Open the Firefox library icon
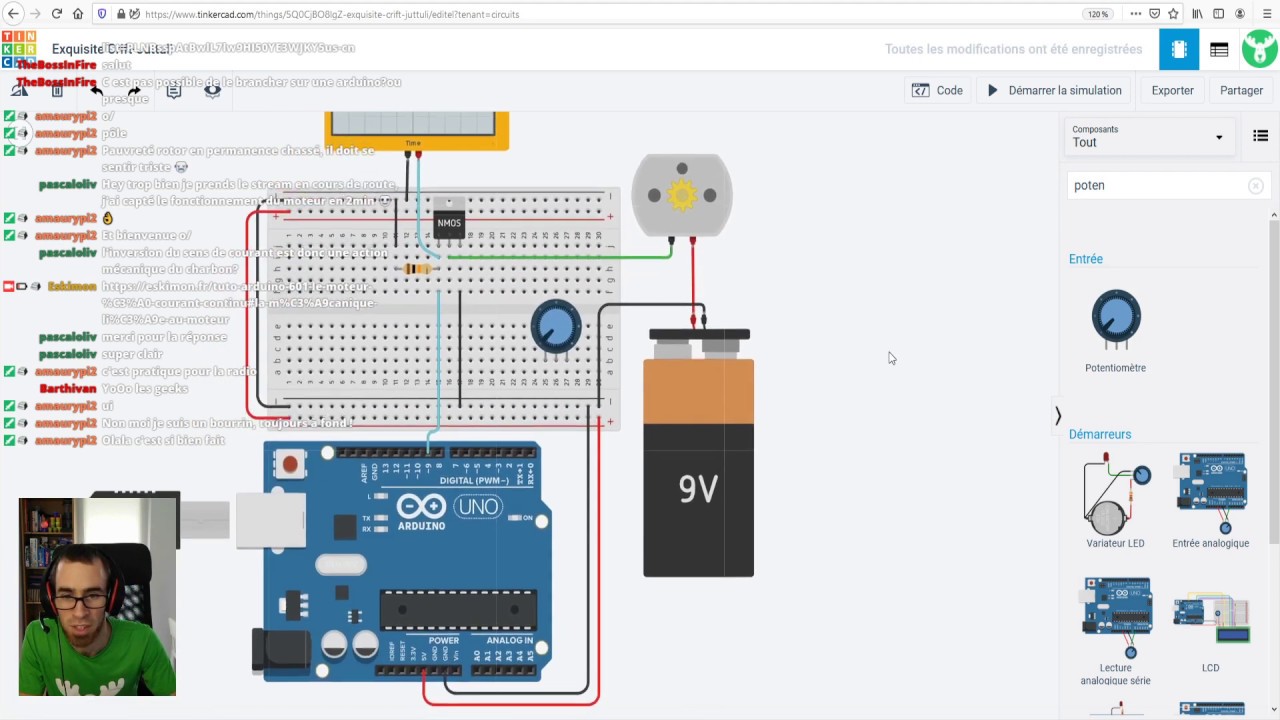The image size is (1280, 720). pos(1197,14)
